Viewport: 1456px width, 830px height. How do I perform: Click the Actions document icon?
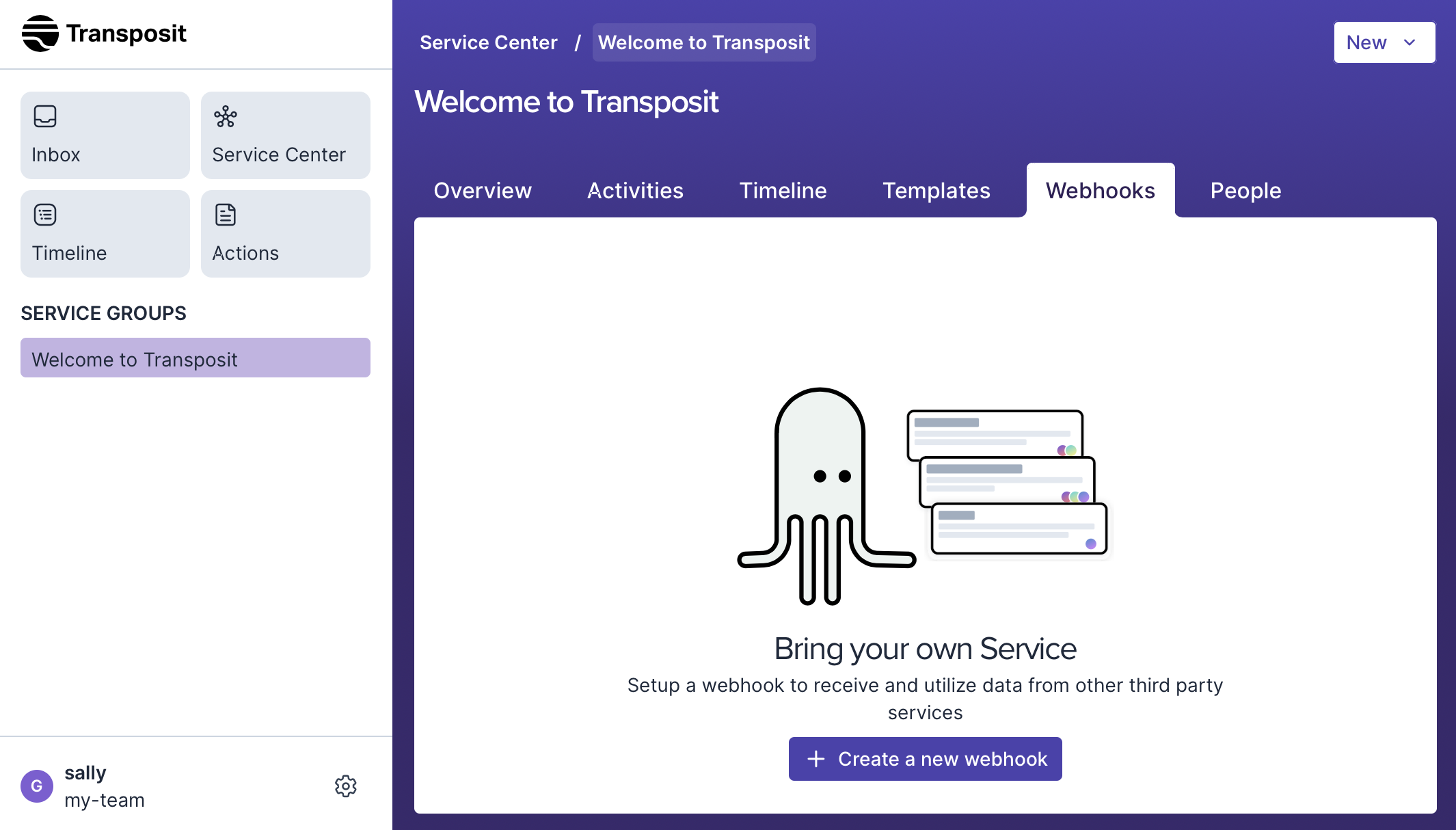coord(226,215)
